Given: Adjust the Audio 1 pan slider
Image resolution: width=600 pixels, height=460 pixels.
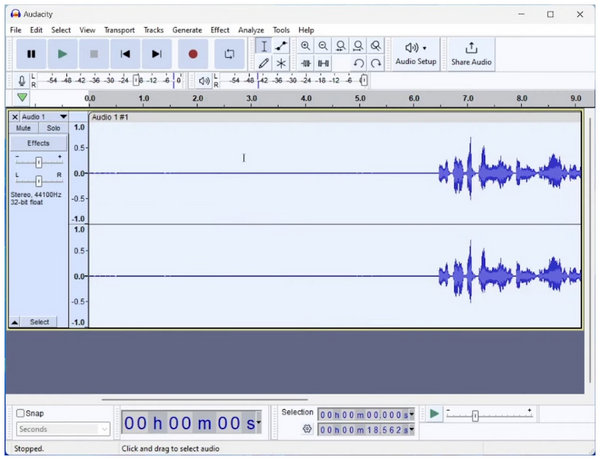Looking at the screenshot, I should [x=38, y=181].
